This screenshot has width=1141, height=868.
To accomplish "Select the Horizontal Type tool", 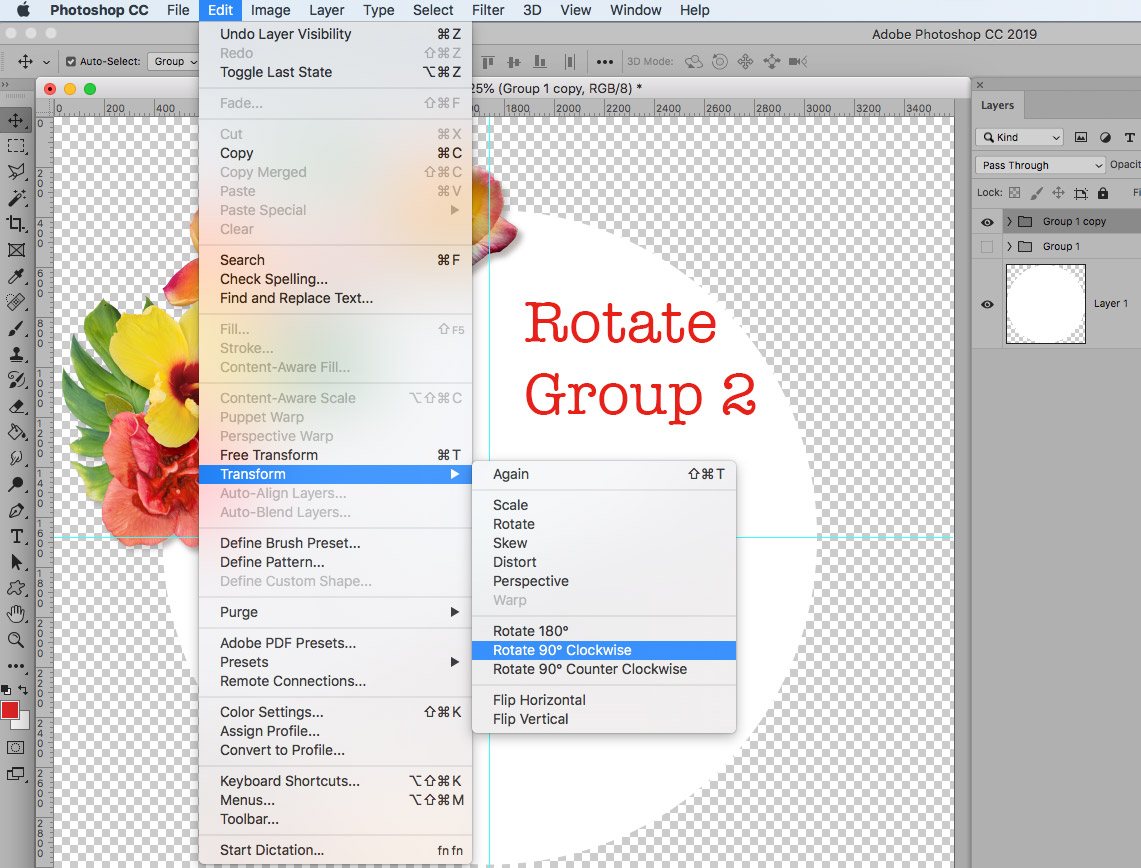I will coord(15,536).
